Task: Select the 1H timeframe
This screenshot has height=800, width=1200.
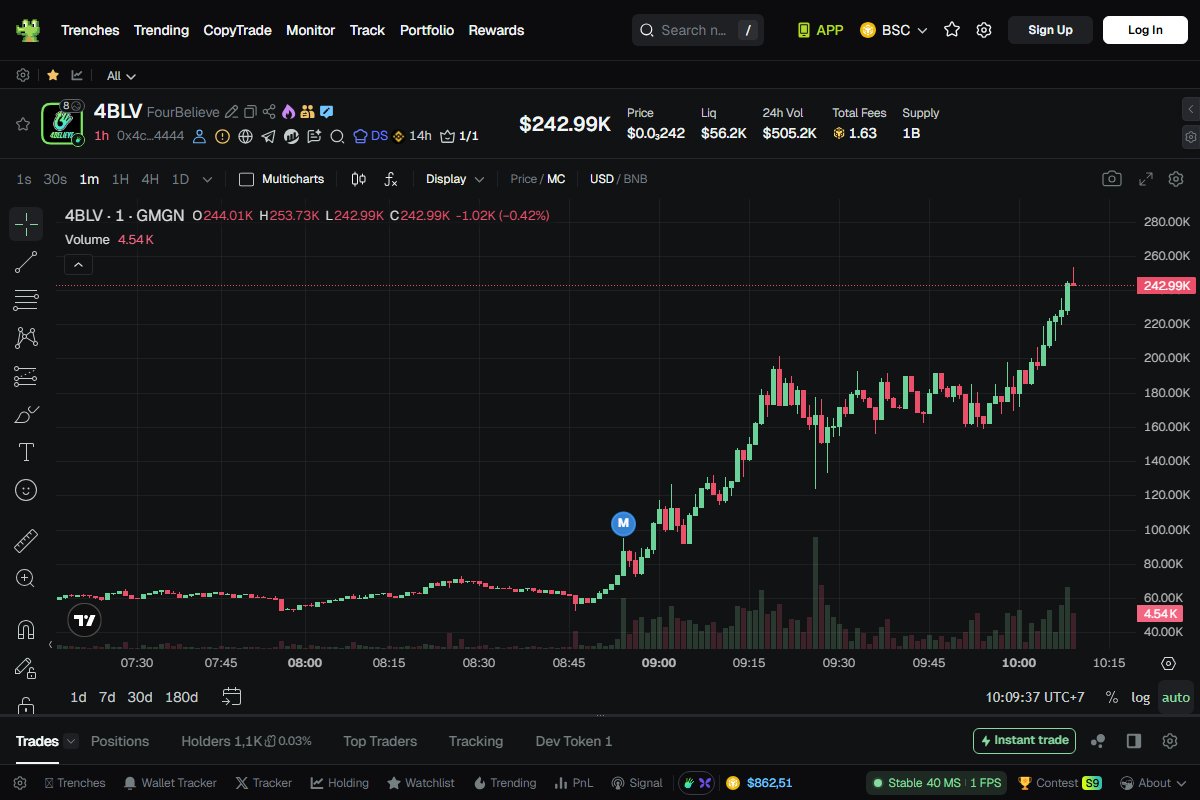Action: [120, 179]
